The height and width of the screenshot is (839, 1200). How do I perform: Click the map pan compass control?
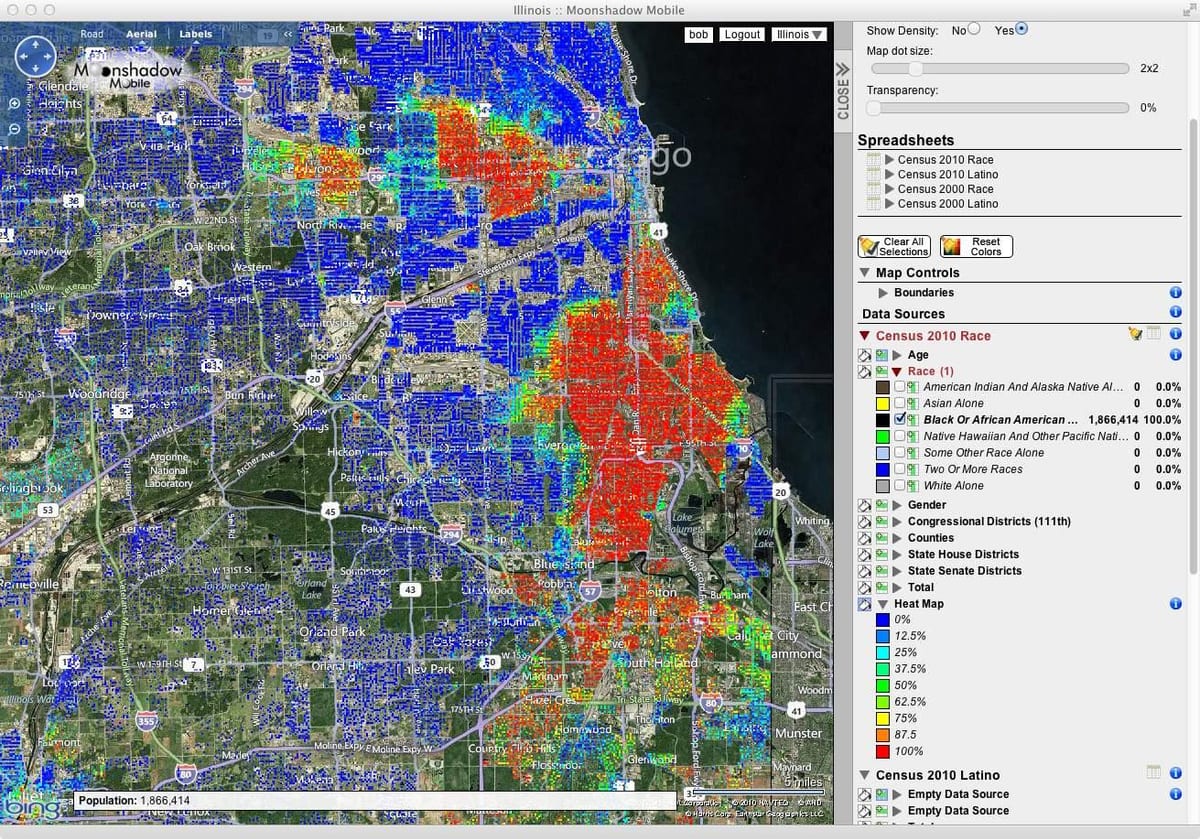click(x=36, y=57)
